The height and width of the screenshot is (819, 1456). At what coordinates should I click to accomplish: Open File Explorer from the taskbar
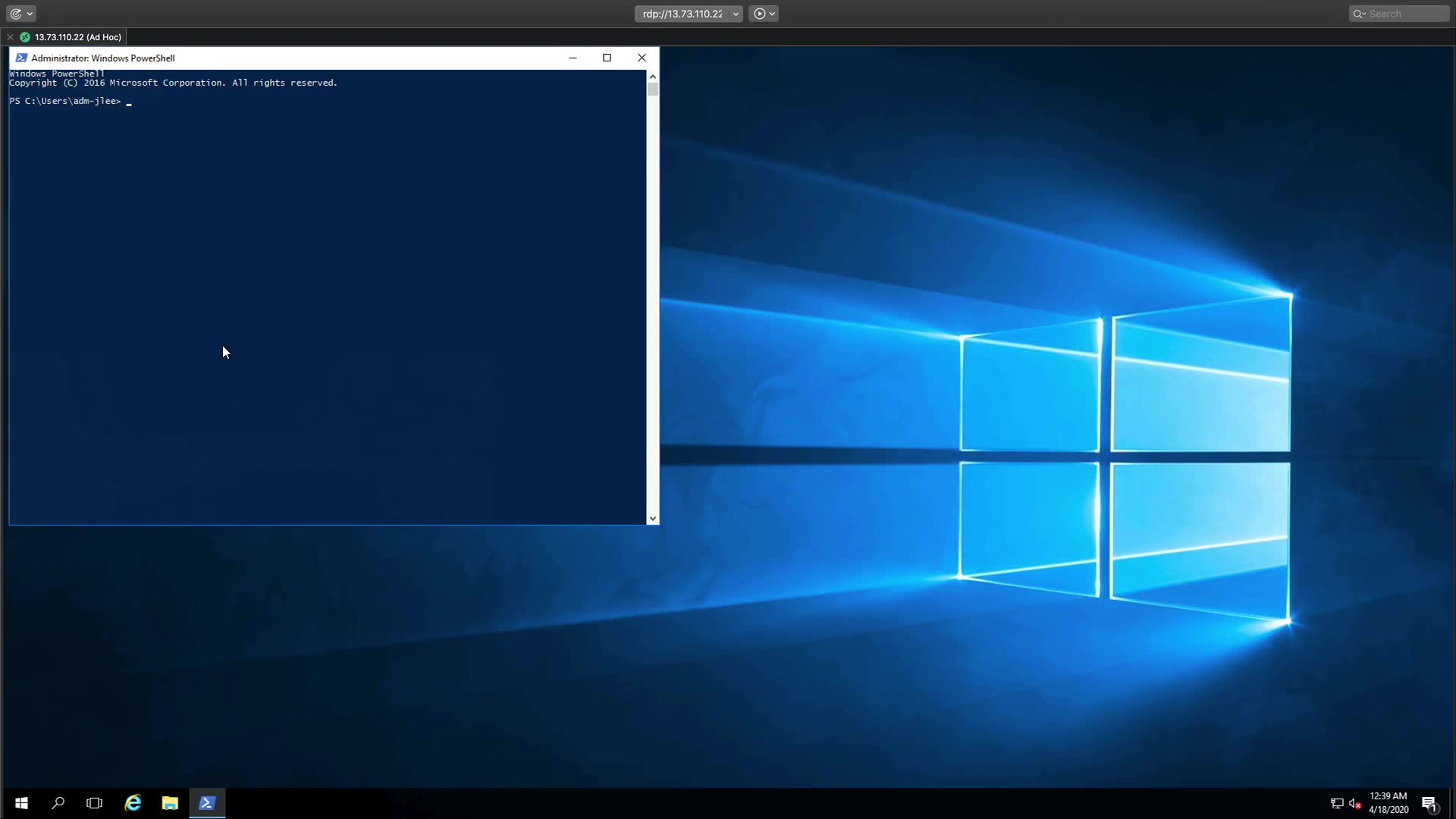point(170,803)
